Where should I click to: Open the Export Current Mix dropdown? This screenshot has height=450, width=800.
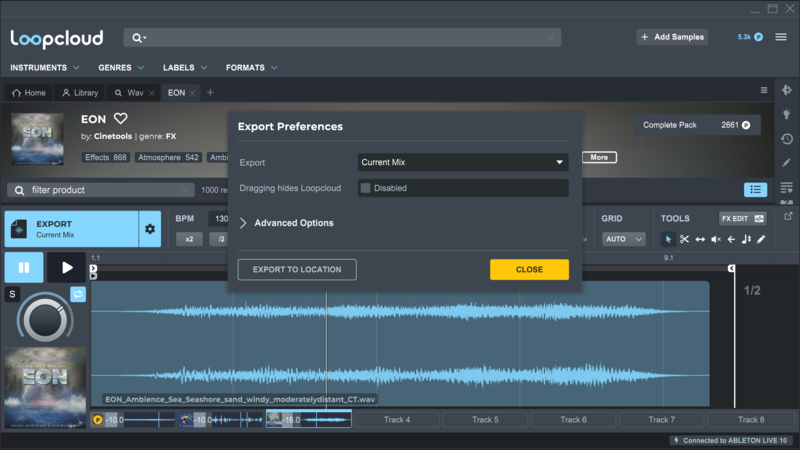(463, 162)
